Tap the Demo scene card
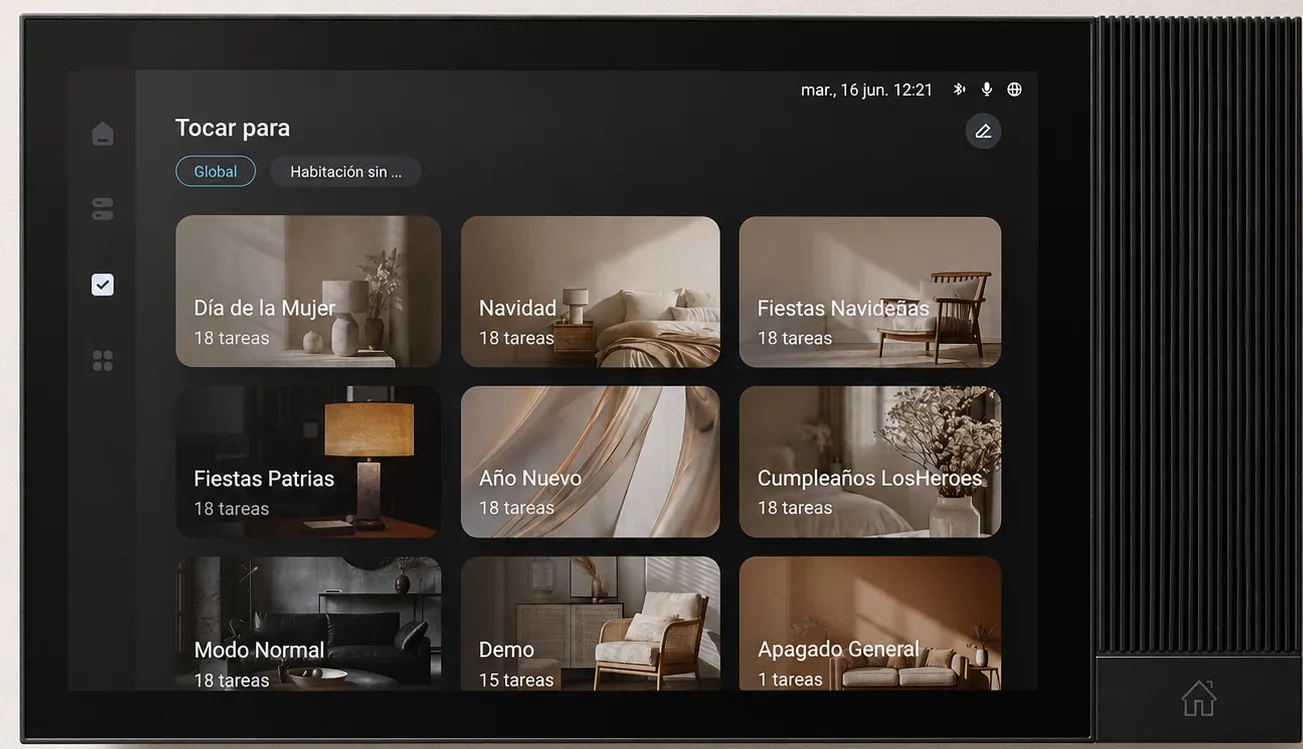The image size is (1303, 749). (x=590, y=623)
